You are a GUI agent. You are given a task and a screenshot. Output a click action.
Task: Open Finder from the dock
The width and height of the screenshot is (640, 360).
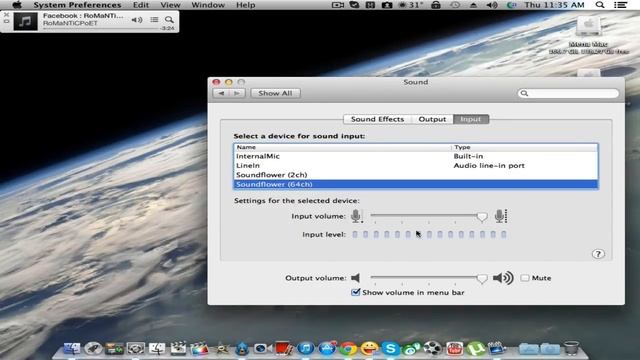(x=72, y=348)
